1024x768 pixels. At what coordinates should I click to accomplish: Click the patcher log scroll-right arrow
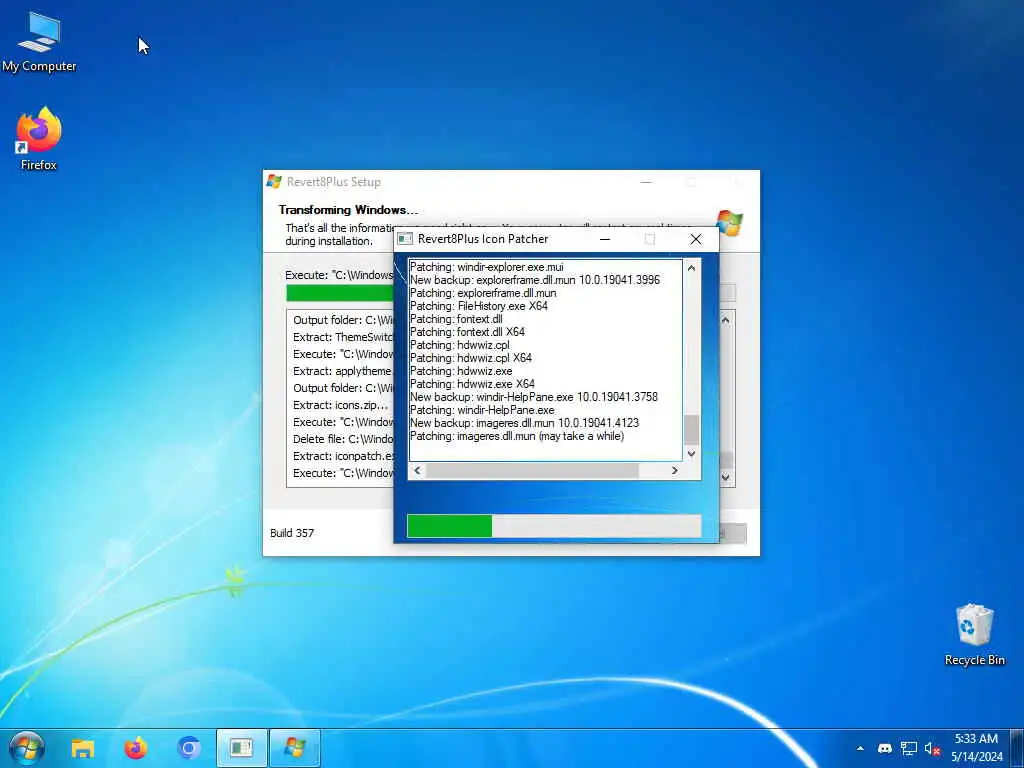point(675,470)
